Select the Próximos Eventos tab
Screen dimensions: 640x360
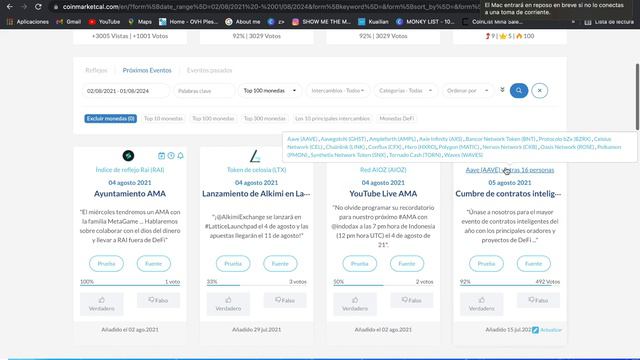pos(147,70)
